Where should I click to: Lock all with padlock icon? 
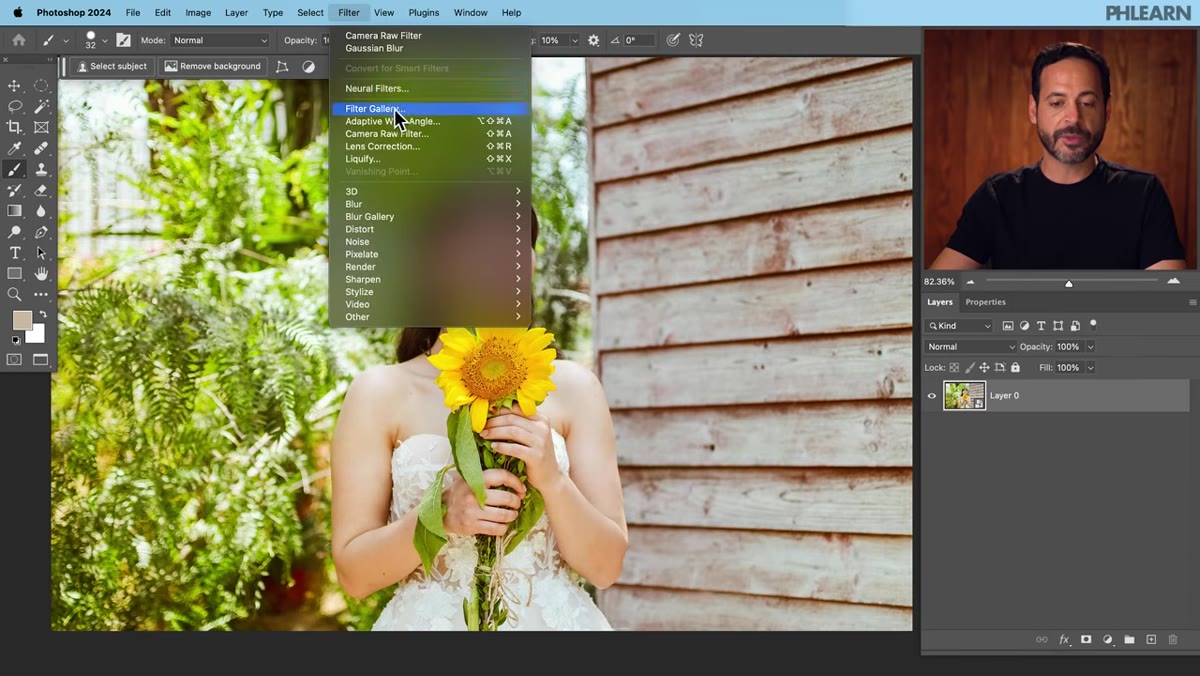[x=1015, y=368]
